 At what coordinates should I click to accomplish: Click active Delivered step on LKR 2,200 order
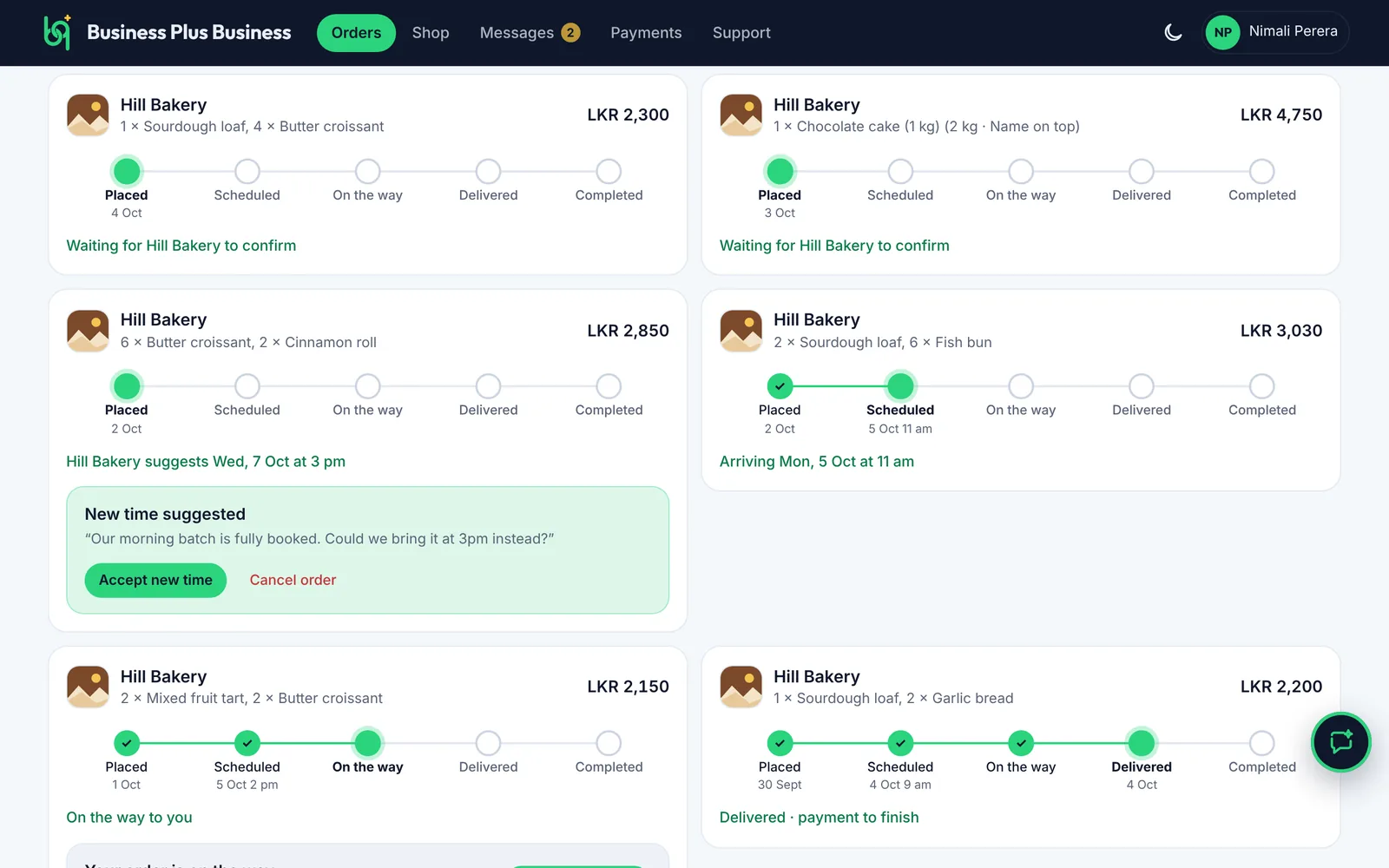1142,743
